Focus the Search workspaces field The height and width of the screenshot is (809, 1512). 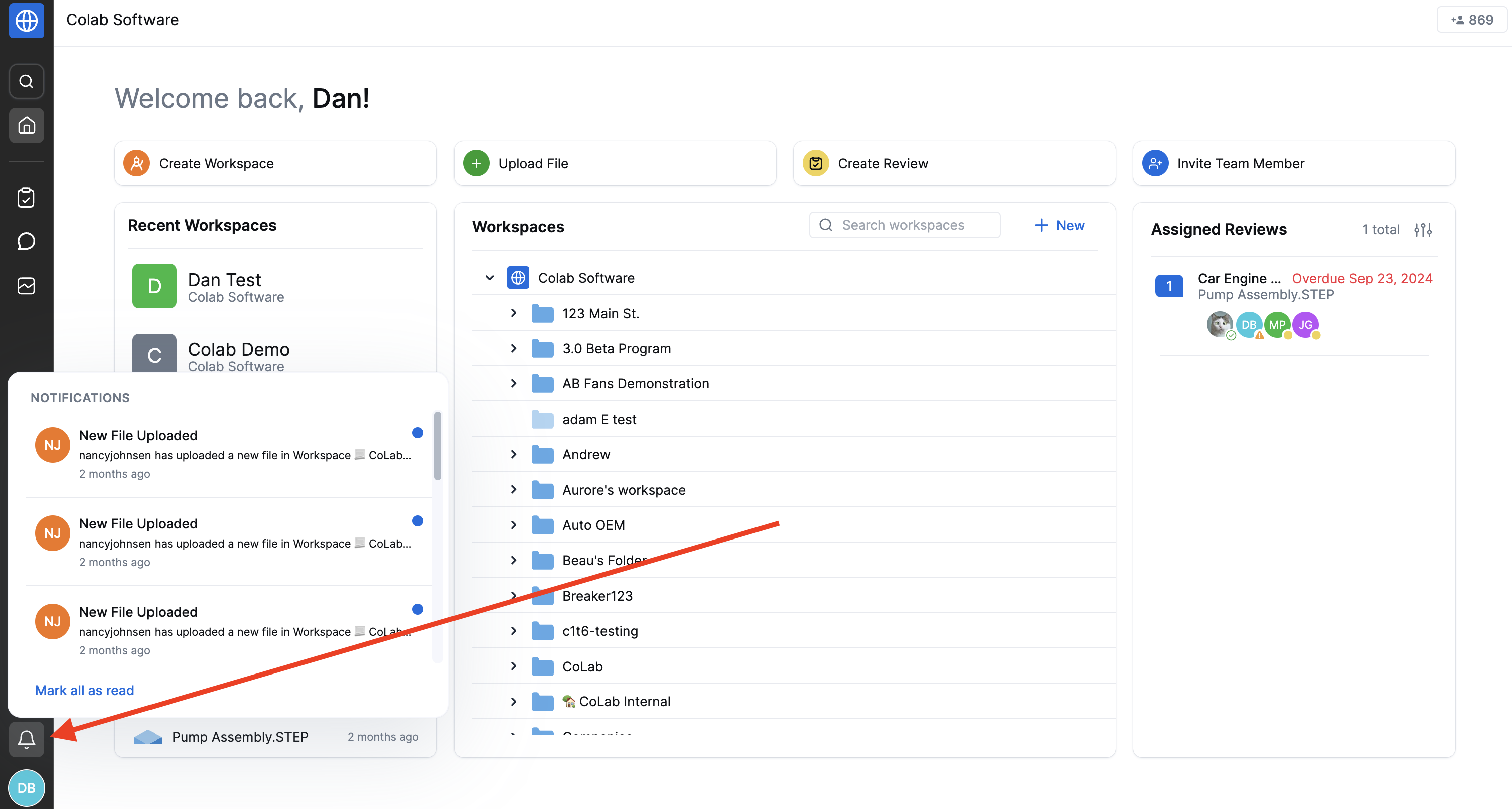[904, 225]
